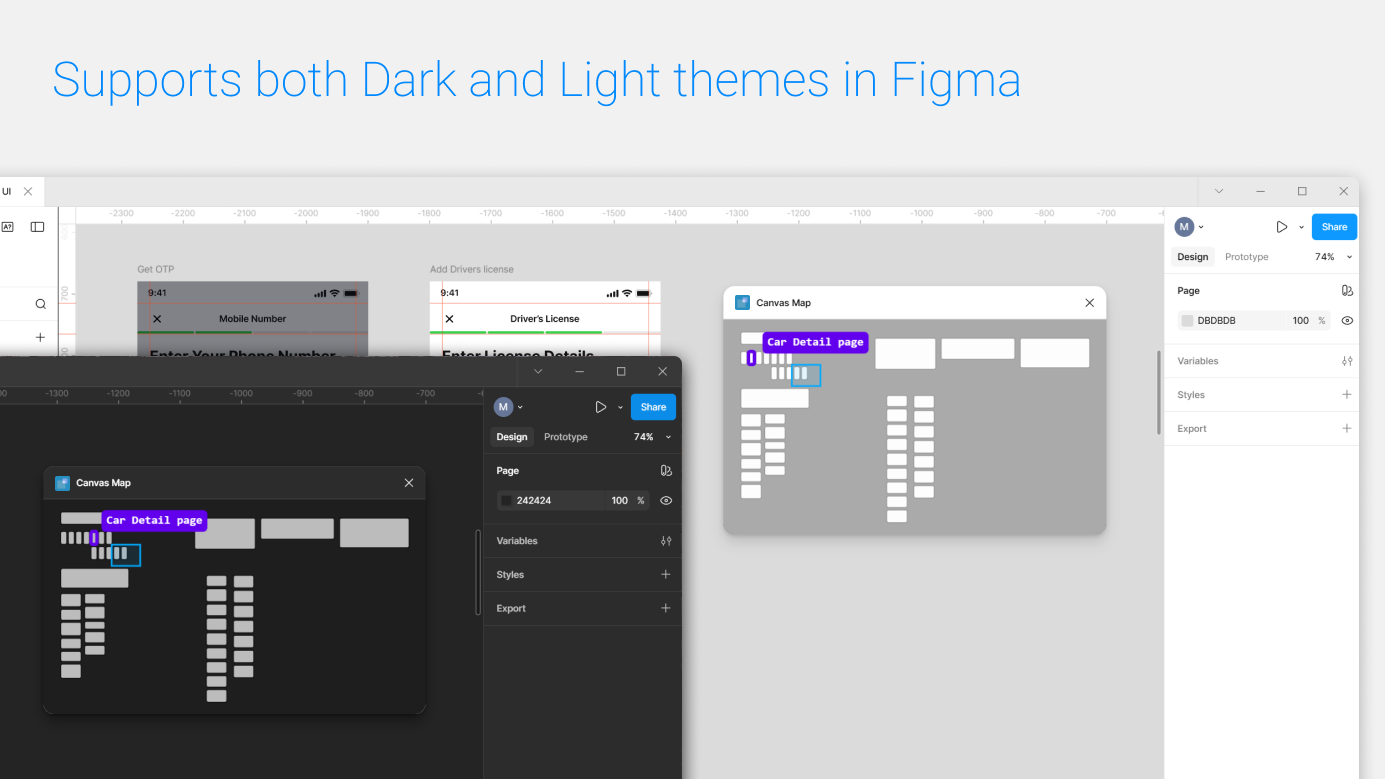Add export setting with plus, dark panel
The image size is (1385, 779).
pos(666,609)
